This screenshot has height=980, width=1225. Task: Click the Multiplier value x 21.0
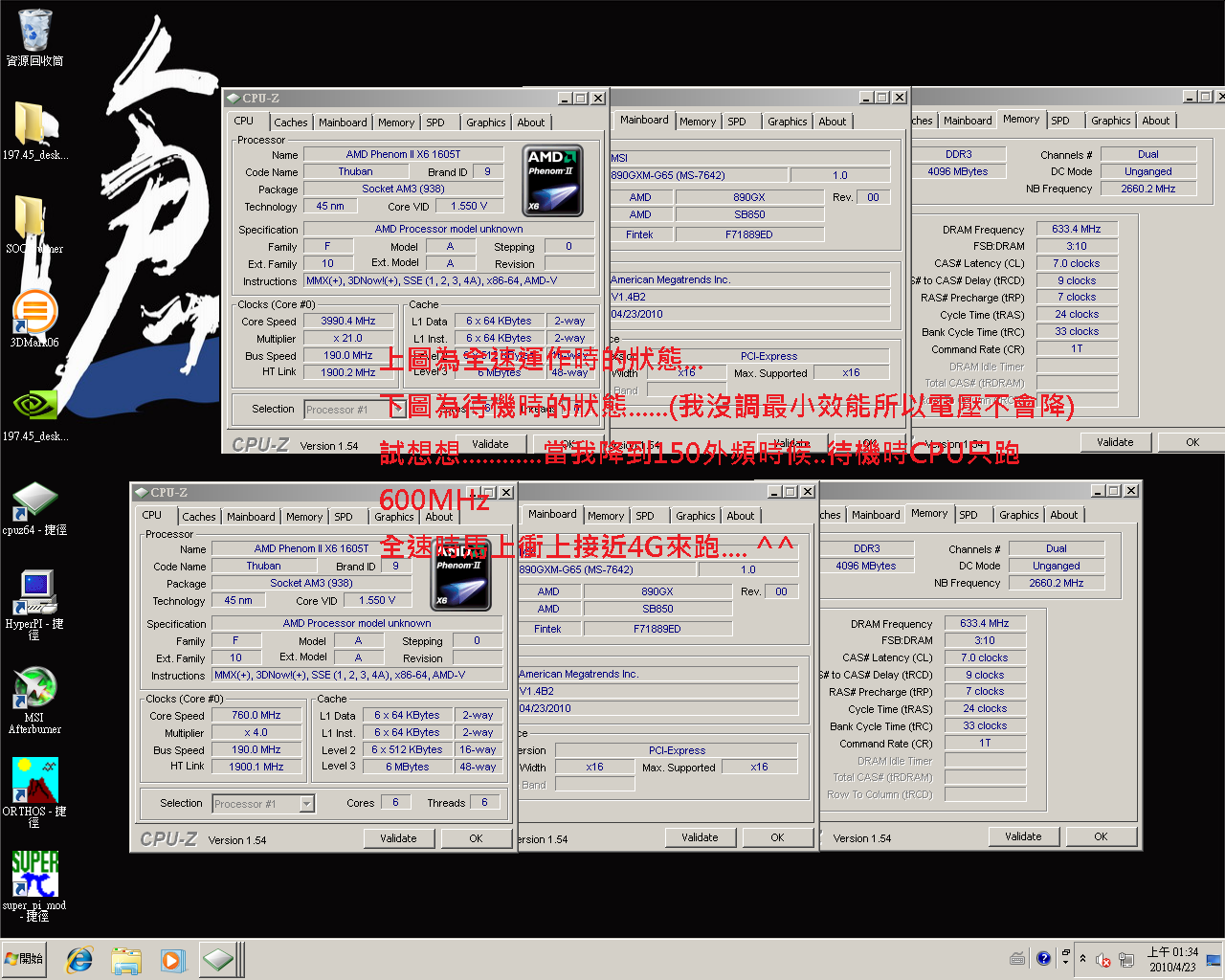tap(348, 339)
